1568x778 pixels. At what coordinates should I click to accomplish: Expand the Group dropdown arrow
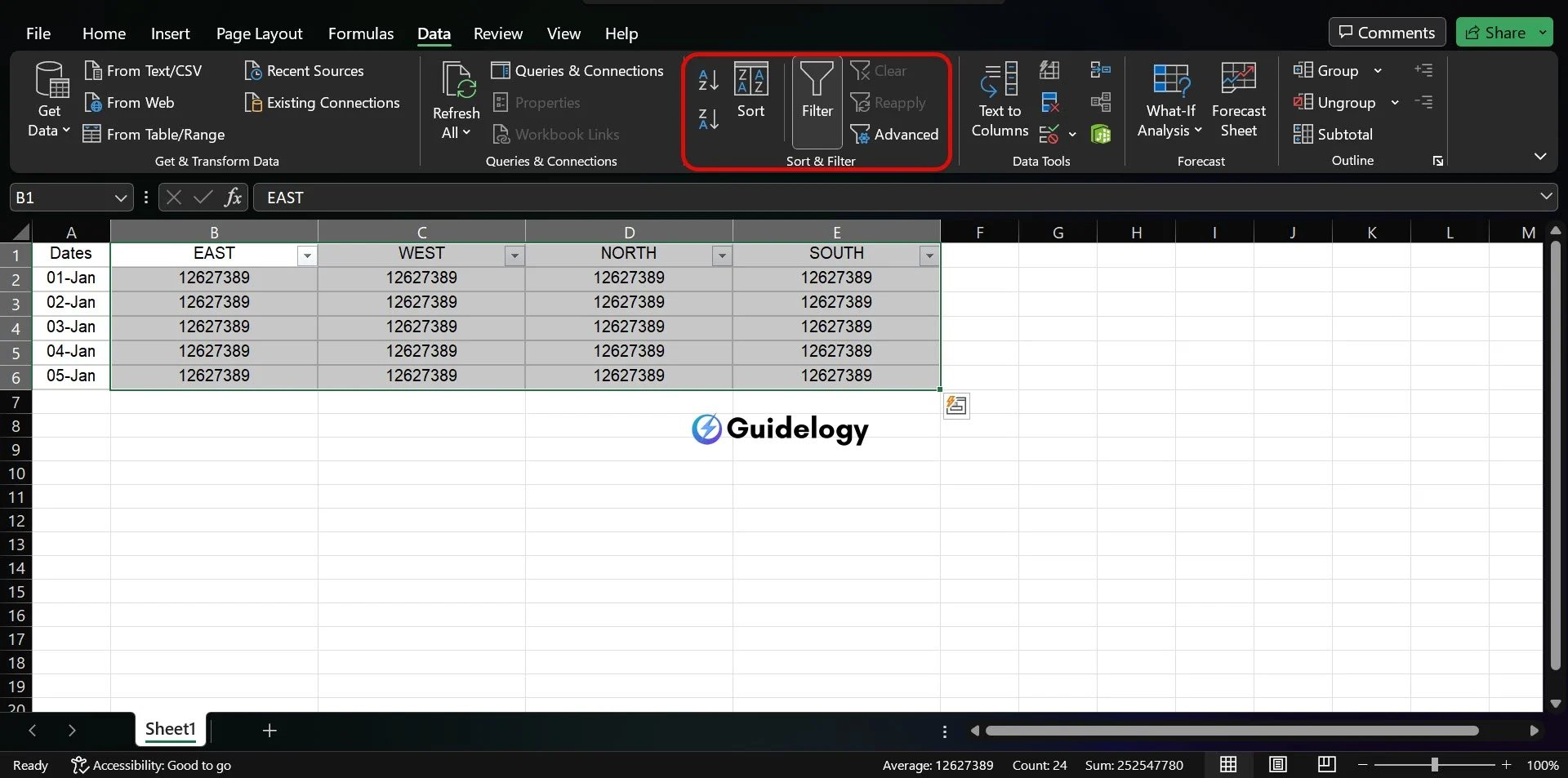click(x=1378, y=71)
